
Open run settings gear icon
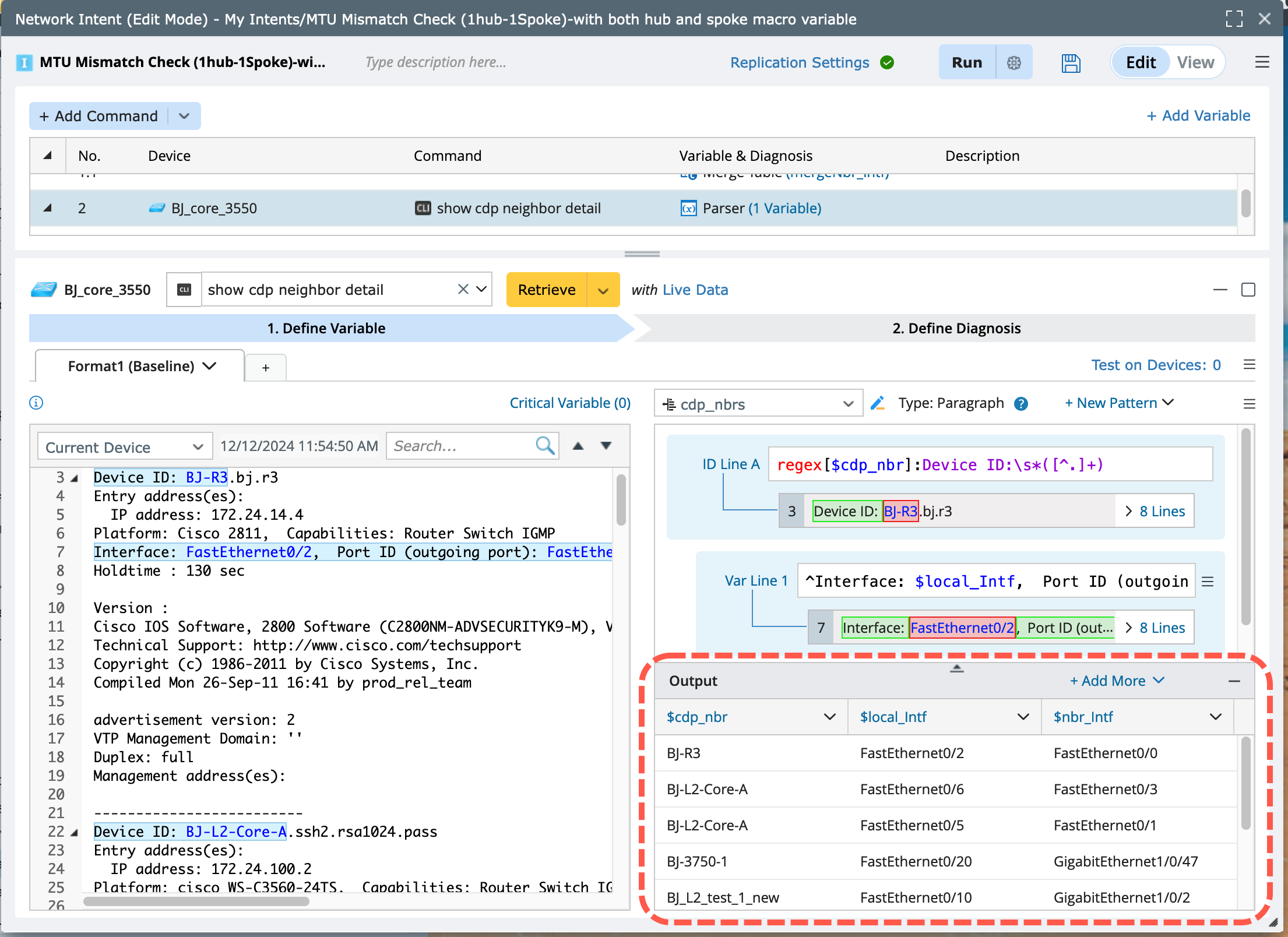(x=1013, y=63)
